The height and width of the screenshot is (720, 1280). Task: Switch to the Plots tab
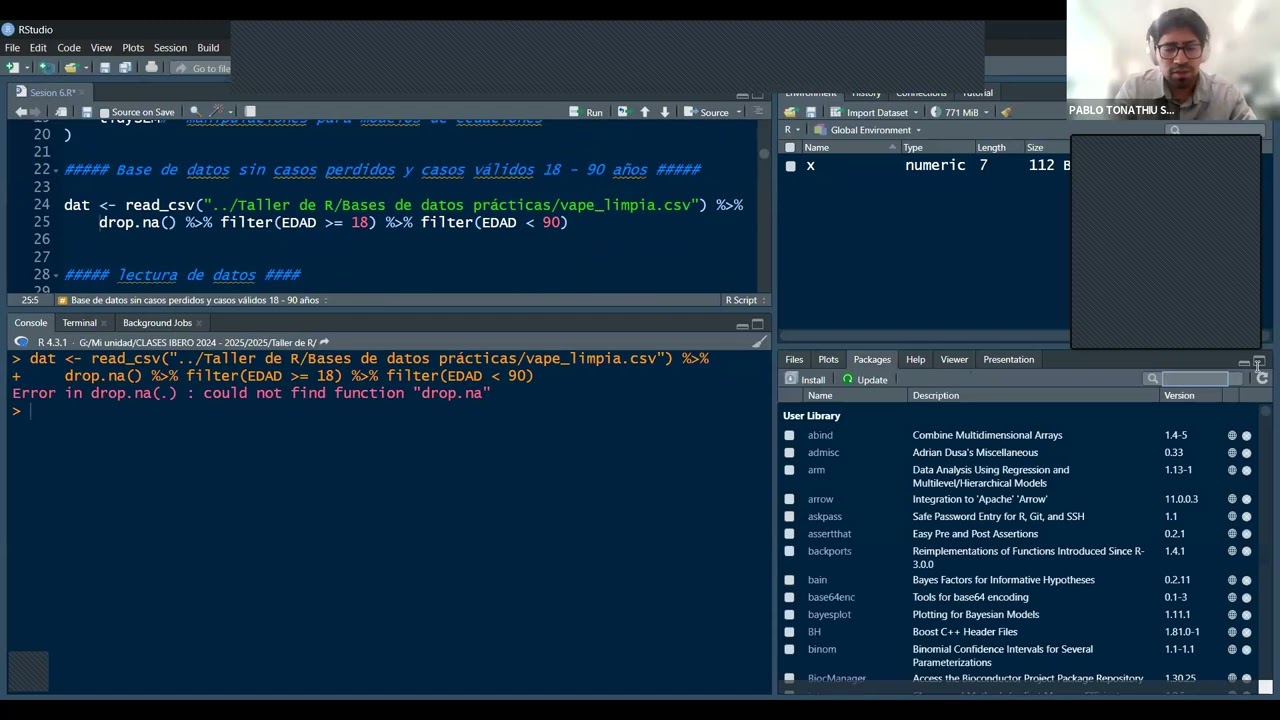click(828, 360)
